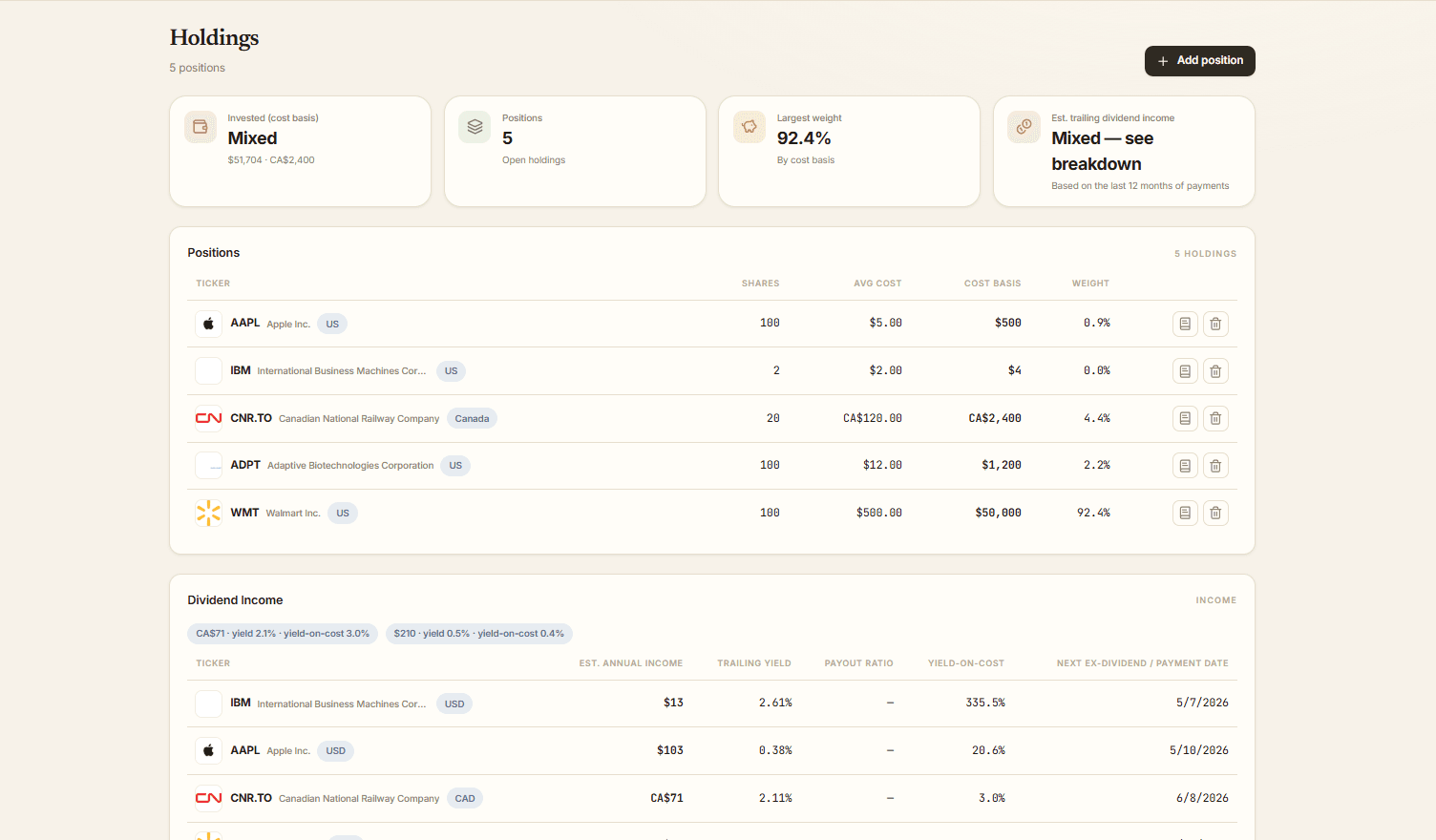Click the plus icon in Add position button
Screen dimensions: 1436x840
1163,61
